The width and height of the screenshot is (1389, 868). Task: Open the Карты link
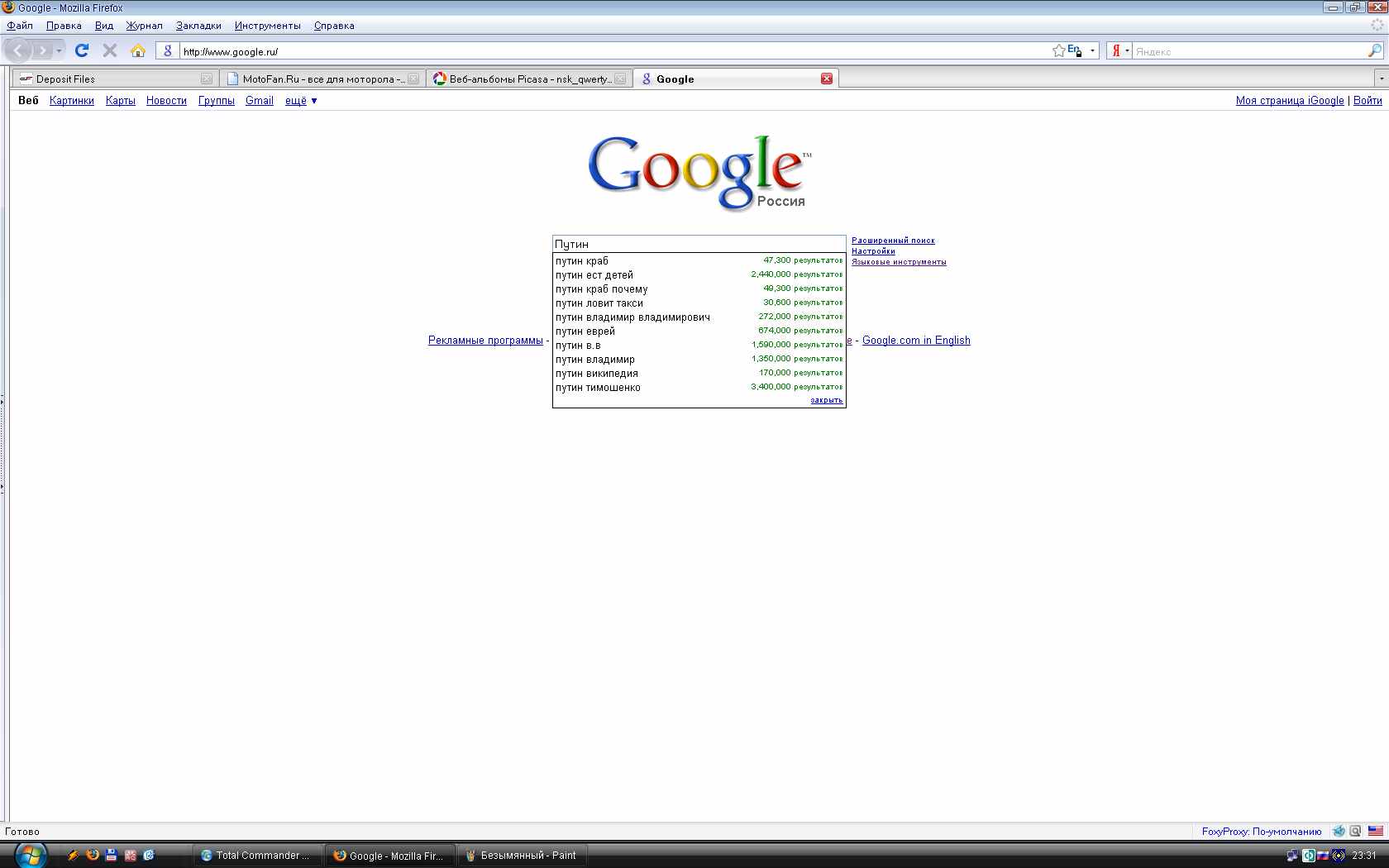click(x=121, y=101)
